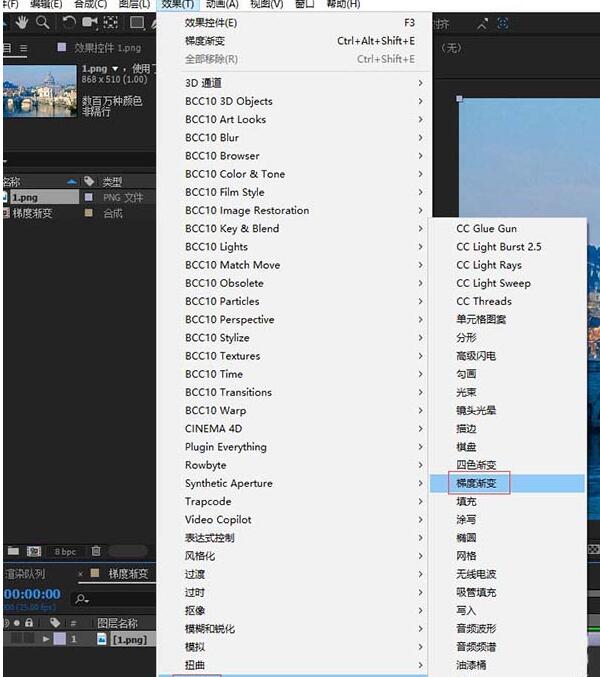
Task: Click the label tag icon in timeline header
Action: [x=55, y=623]
